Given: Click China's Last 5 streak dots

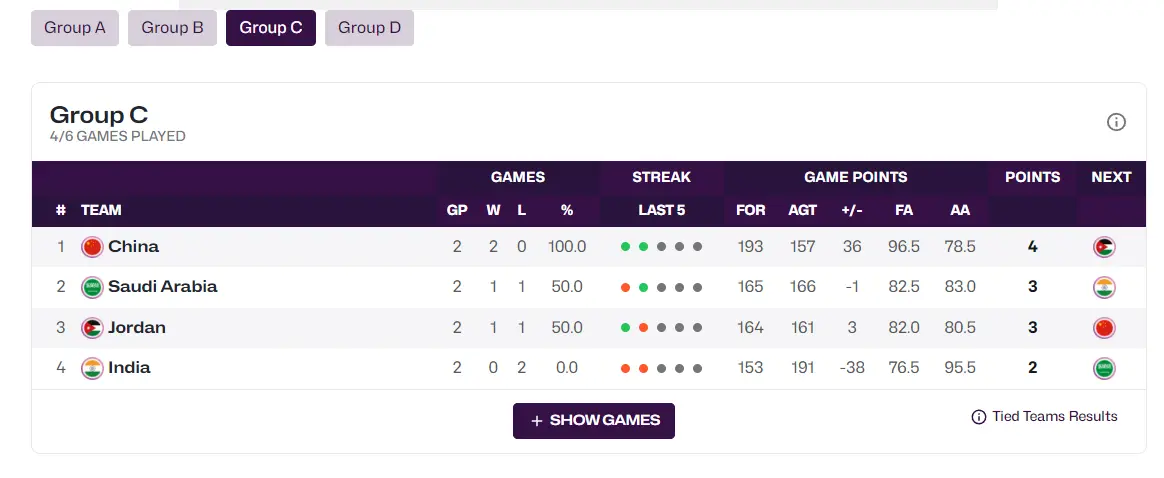Looking at the screenshot, I should pos(661,247).
